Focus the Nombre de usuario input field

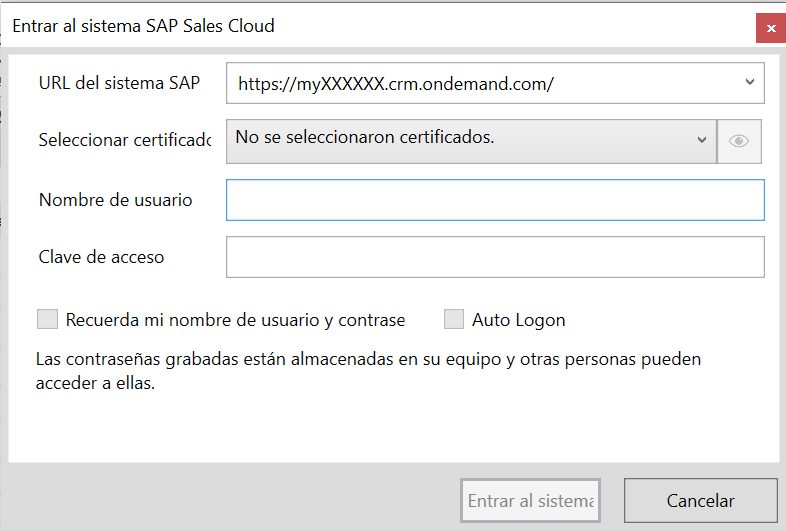pos(495,200)
